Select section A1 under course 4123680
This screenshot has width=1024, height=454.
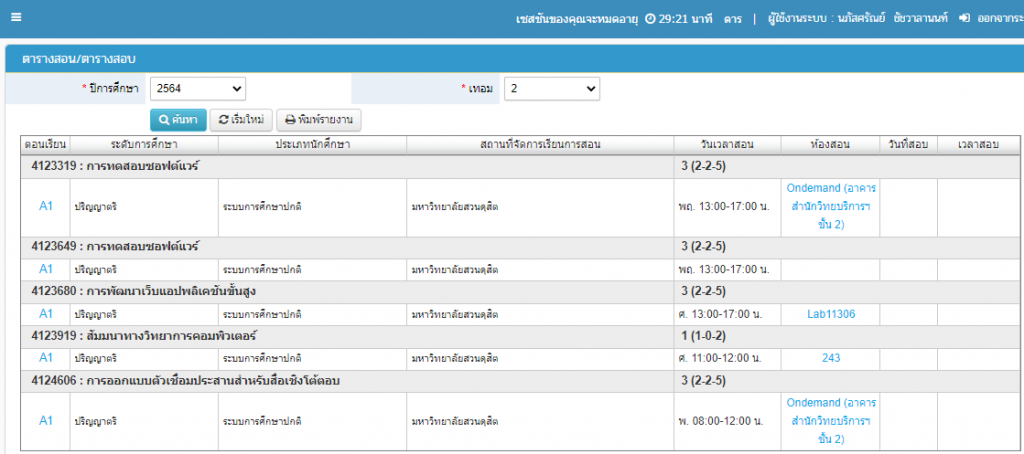[46, 314]
